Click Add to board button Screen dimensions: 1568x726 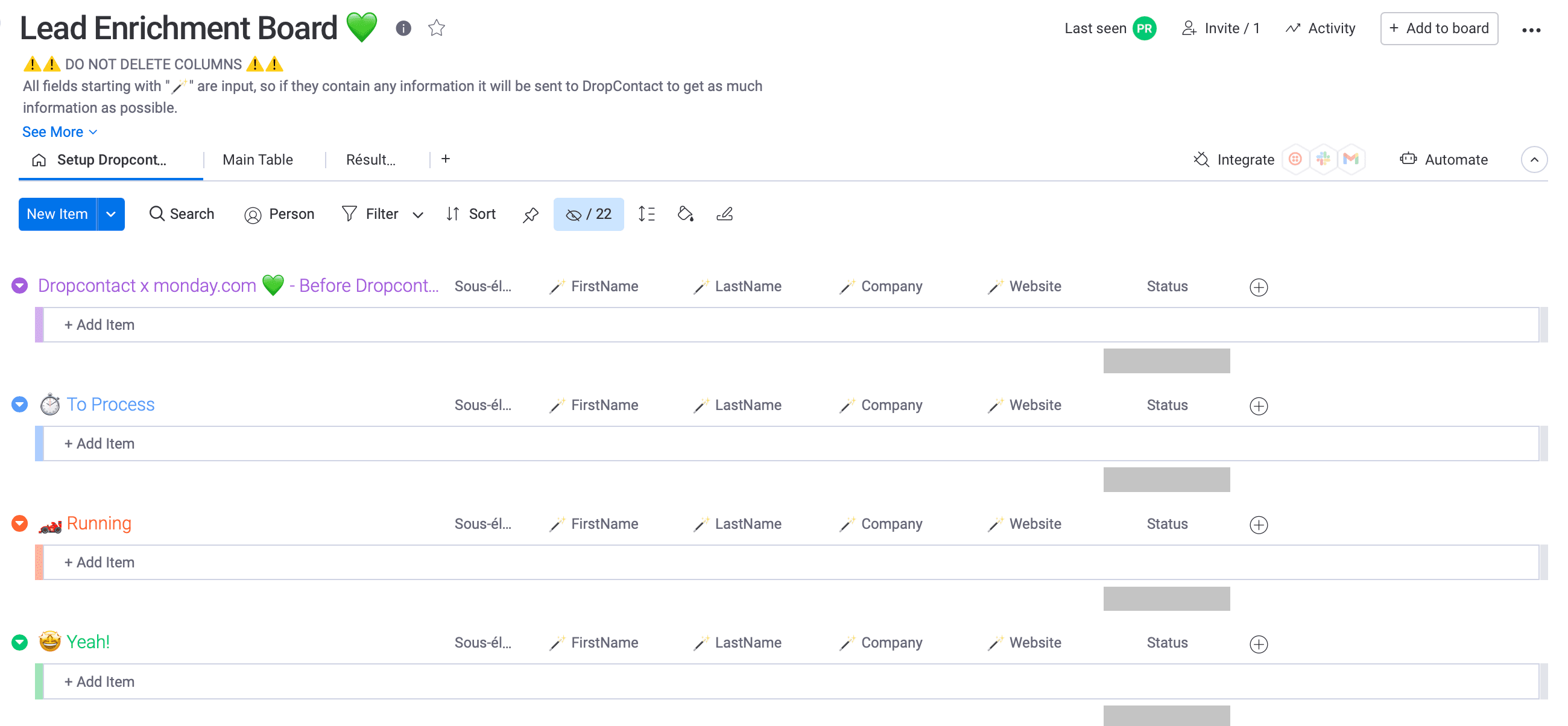[x=1439, y=28]
